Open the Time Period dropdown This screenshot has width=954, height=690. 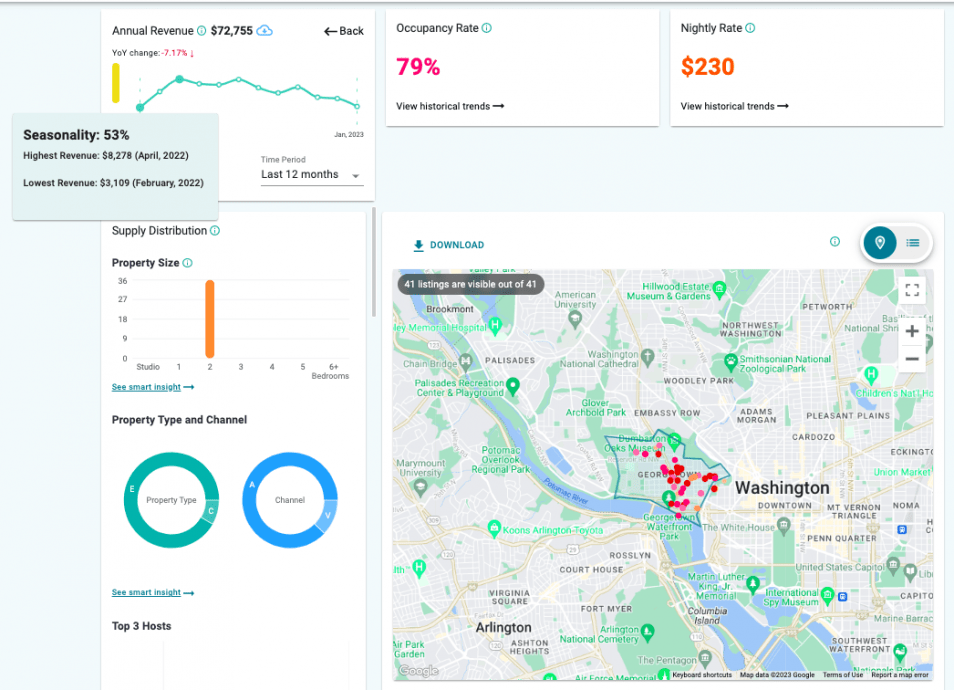pyautogui.click(x=310, y=174)
